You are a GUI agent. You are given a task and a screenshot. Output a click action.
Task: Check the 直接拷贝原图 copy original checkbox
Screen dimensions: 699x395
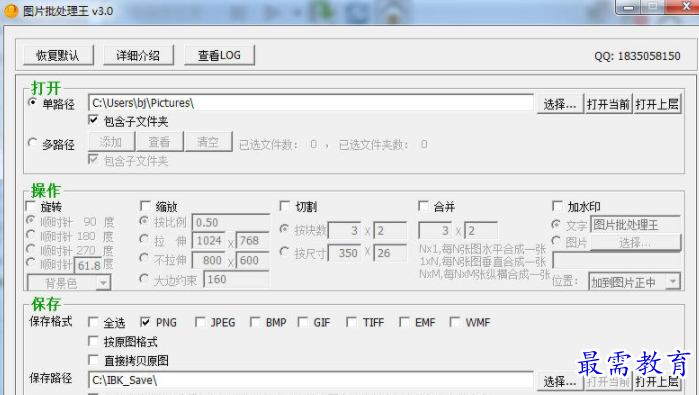[93, 360]
